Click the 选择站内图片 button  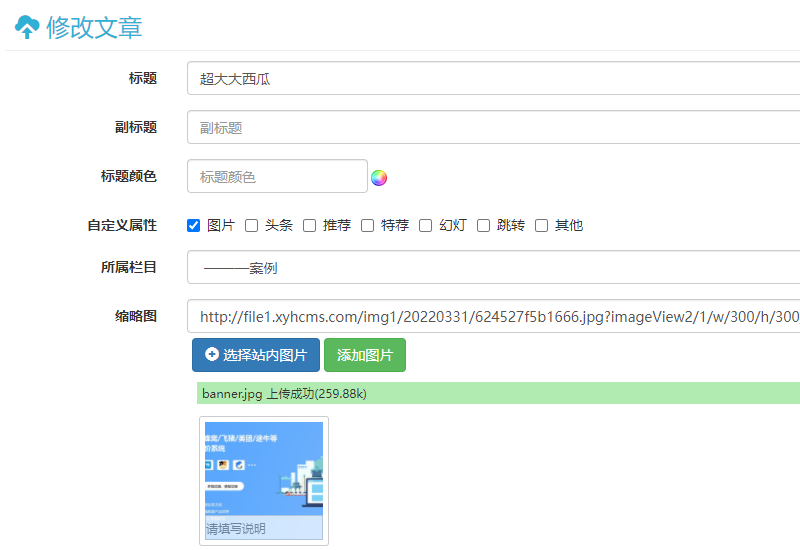coord(256,355)
